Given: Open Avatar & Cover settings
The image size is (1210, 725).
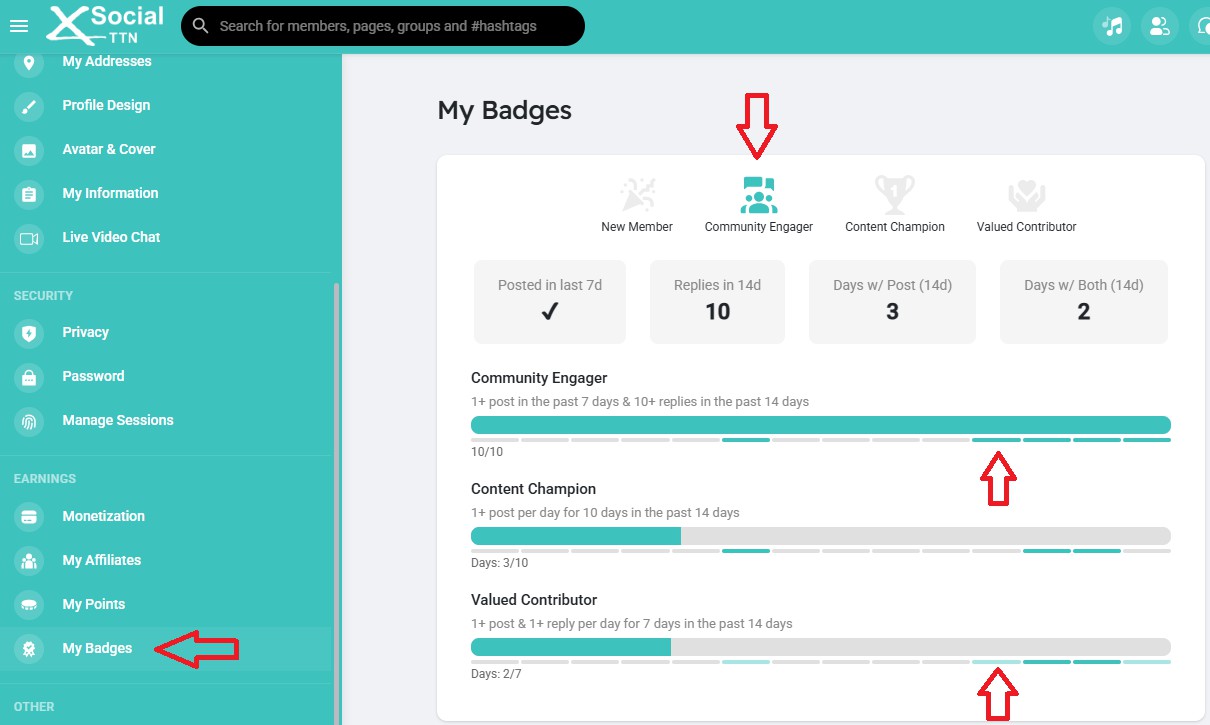Looking at the screenshot, I should coord(108,149).
